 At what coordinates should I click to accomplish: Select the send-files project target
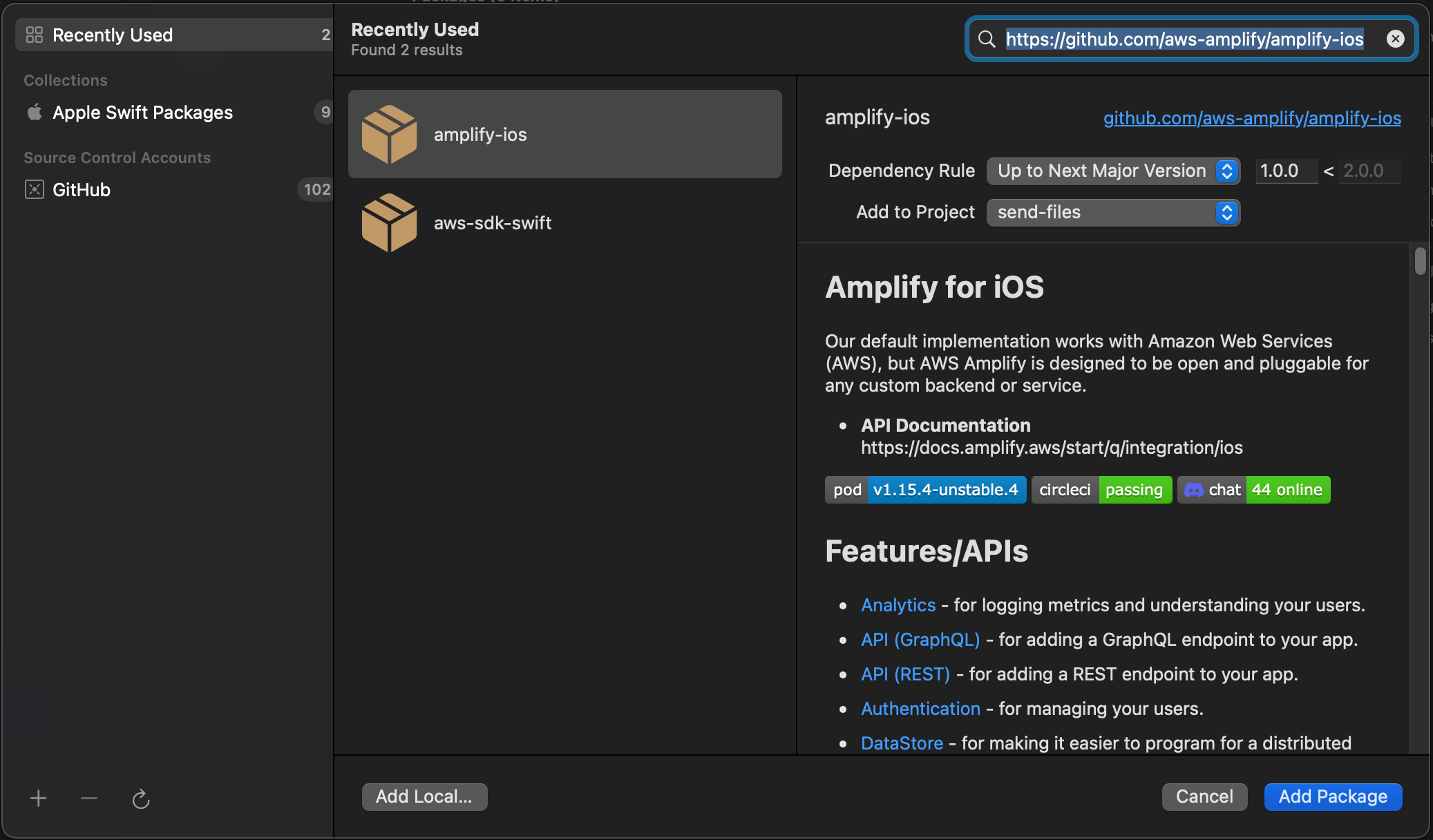point(1113,211)
